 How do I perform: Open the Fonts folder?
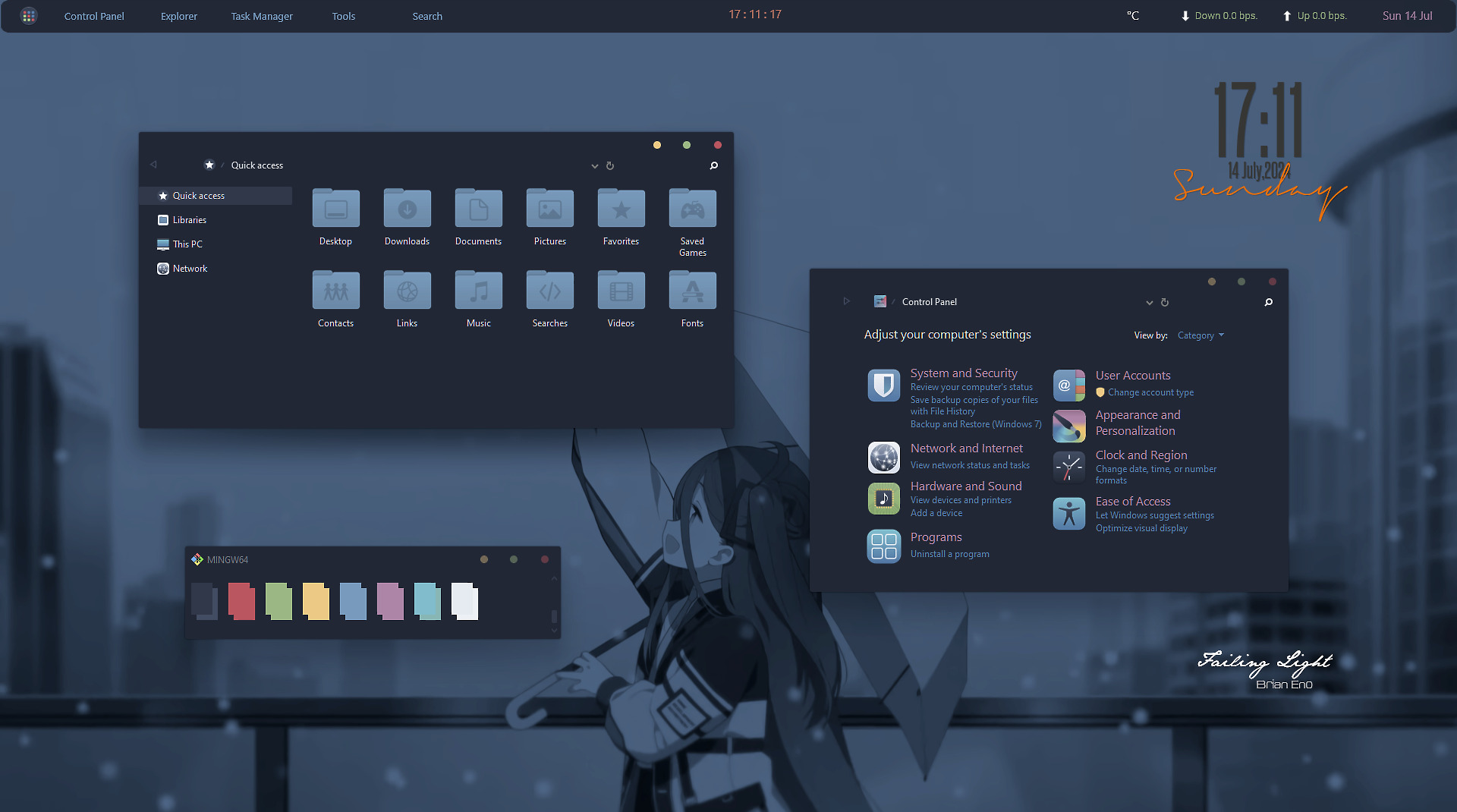691,289
